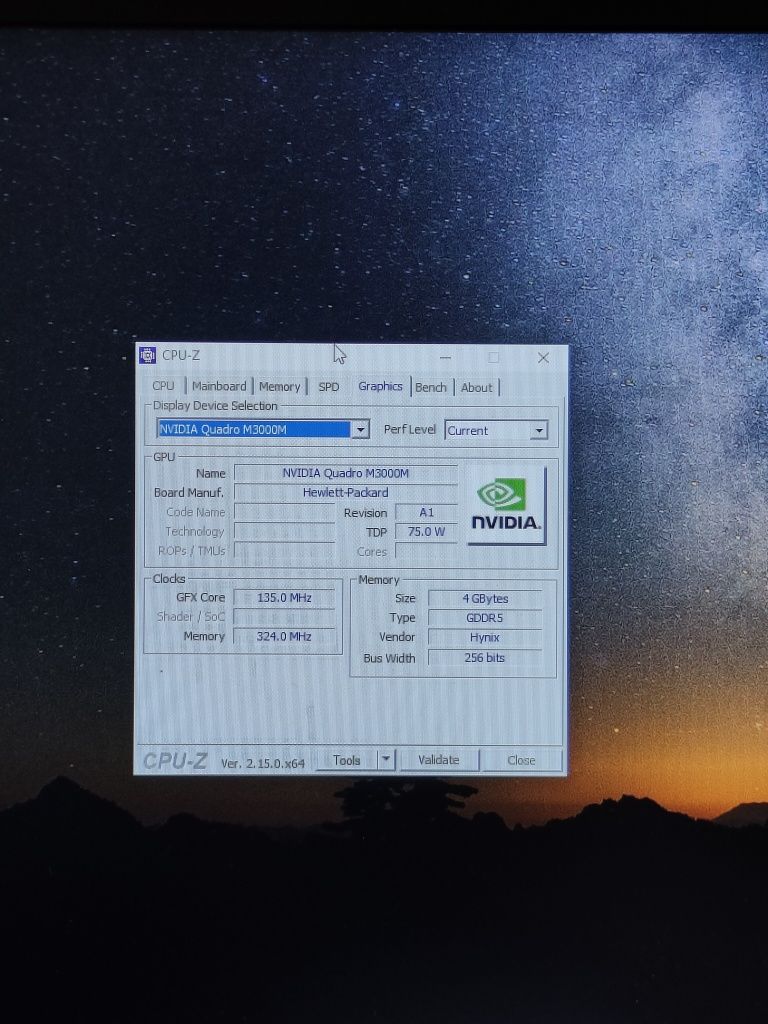The image size is (768, 1024).
Task: Click the NVIDIA logo image
Action: (507, 505)
